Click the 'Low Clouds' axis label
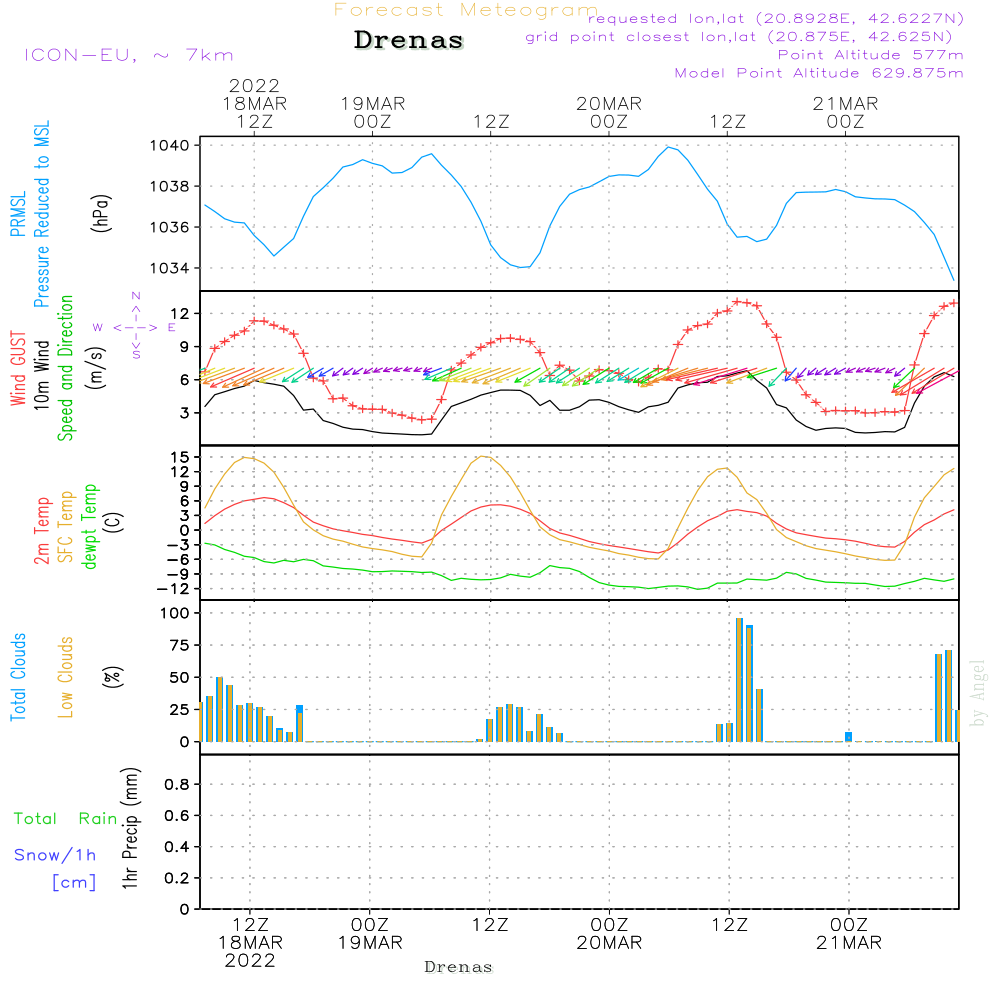 [x=66, y=677]
